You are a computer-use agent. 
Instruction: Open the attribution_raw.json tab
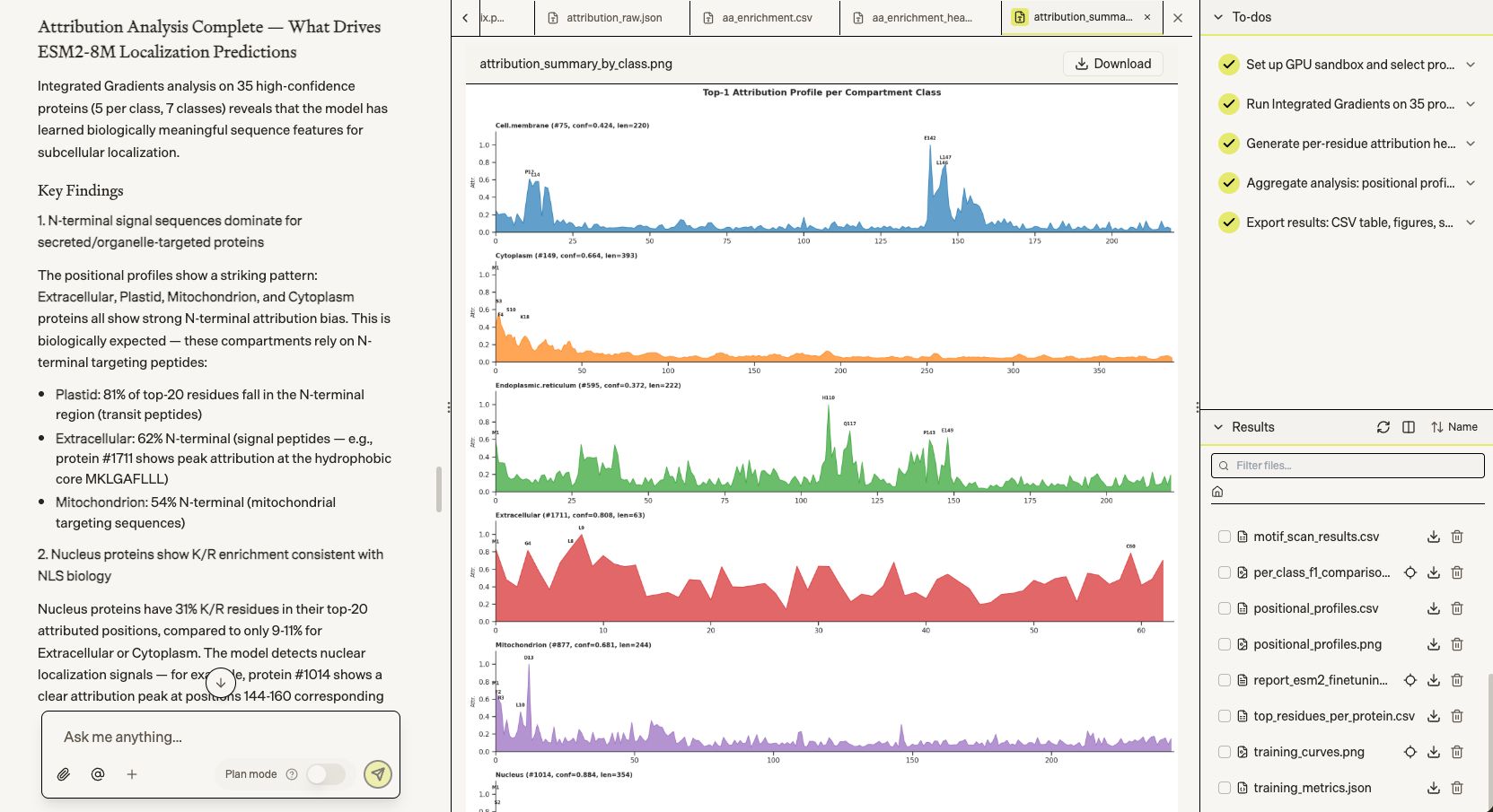[x=612, y=17]
